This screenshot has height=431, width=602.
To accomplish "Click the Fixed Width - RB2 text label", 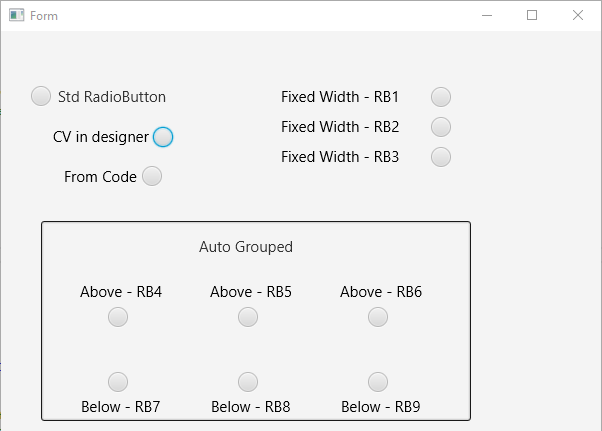I will coord(340,127).
